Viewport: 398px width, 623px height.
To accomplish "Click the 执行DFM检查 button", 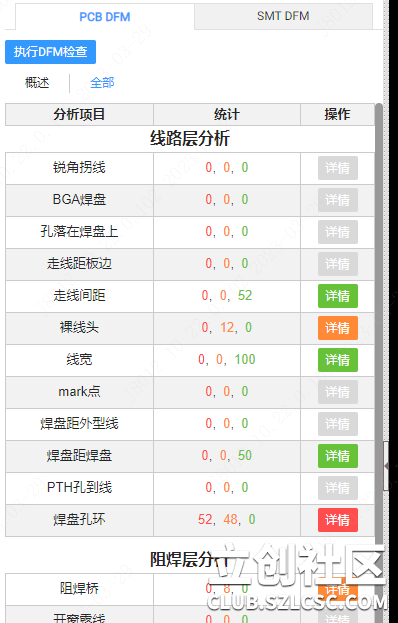I will click(x=50, y=52).
